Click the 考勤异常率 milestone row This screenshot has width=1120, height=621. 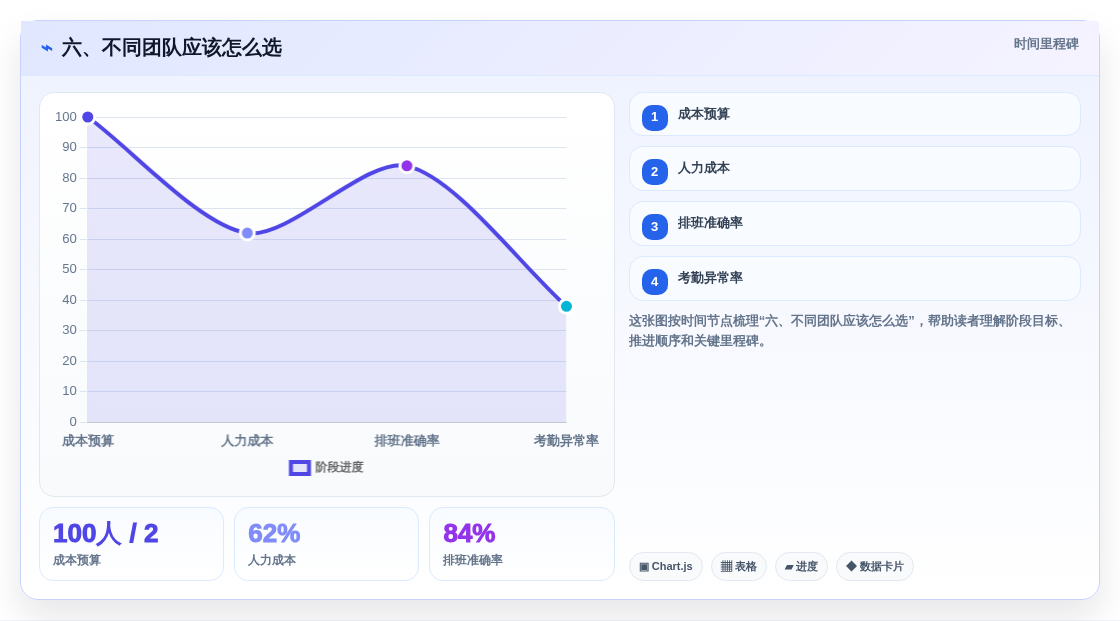coord(854,279)
